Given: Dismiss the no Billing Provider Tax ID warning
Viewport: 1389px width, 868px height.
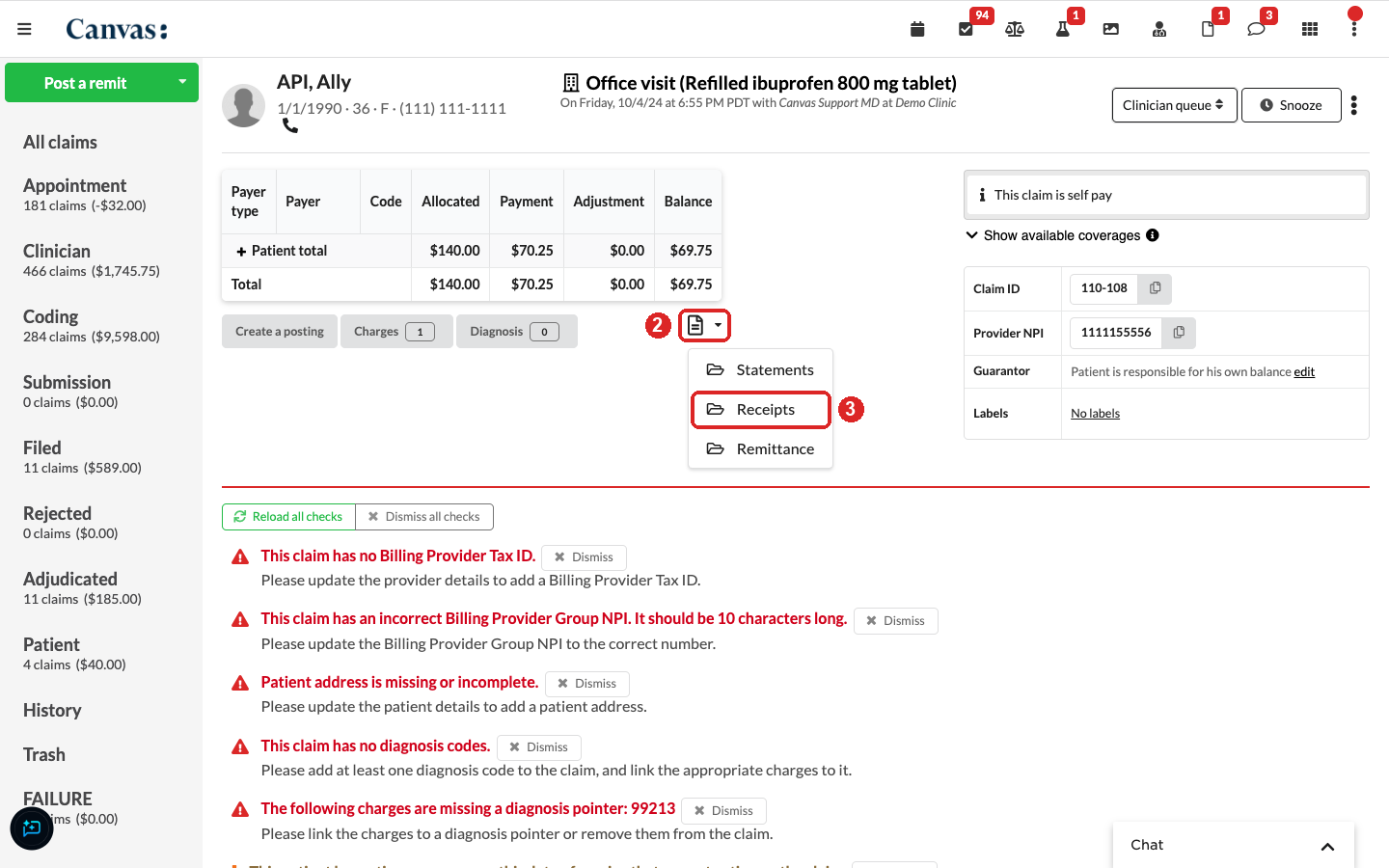Looking at the screenshot, I should click(584, 557).
